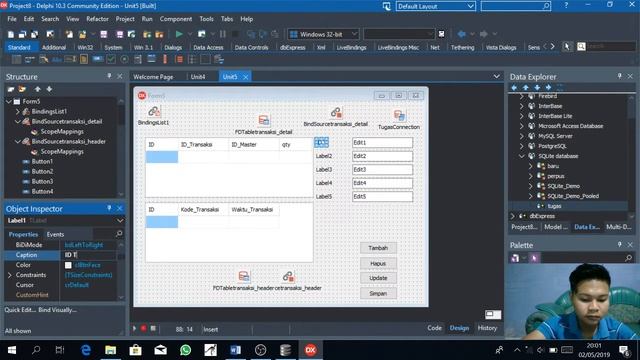This screenshot has width=640, height=360.
Task: Click the Edit3 input field on the form
Action: (382, 169)
